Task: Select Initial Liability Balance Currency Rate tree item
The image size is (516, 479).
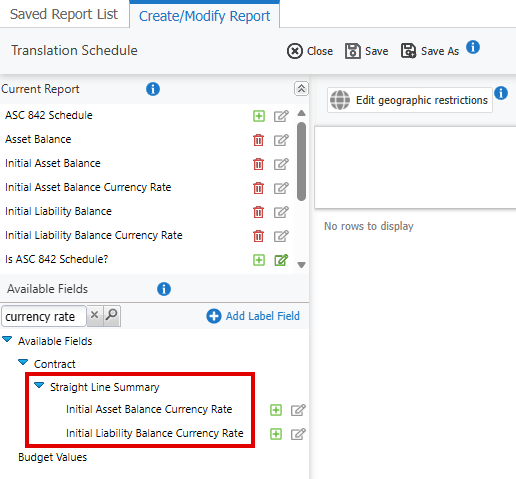Action: click(155, 433)
